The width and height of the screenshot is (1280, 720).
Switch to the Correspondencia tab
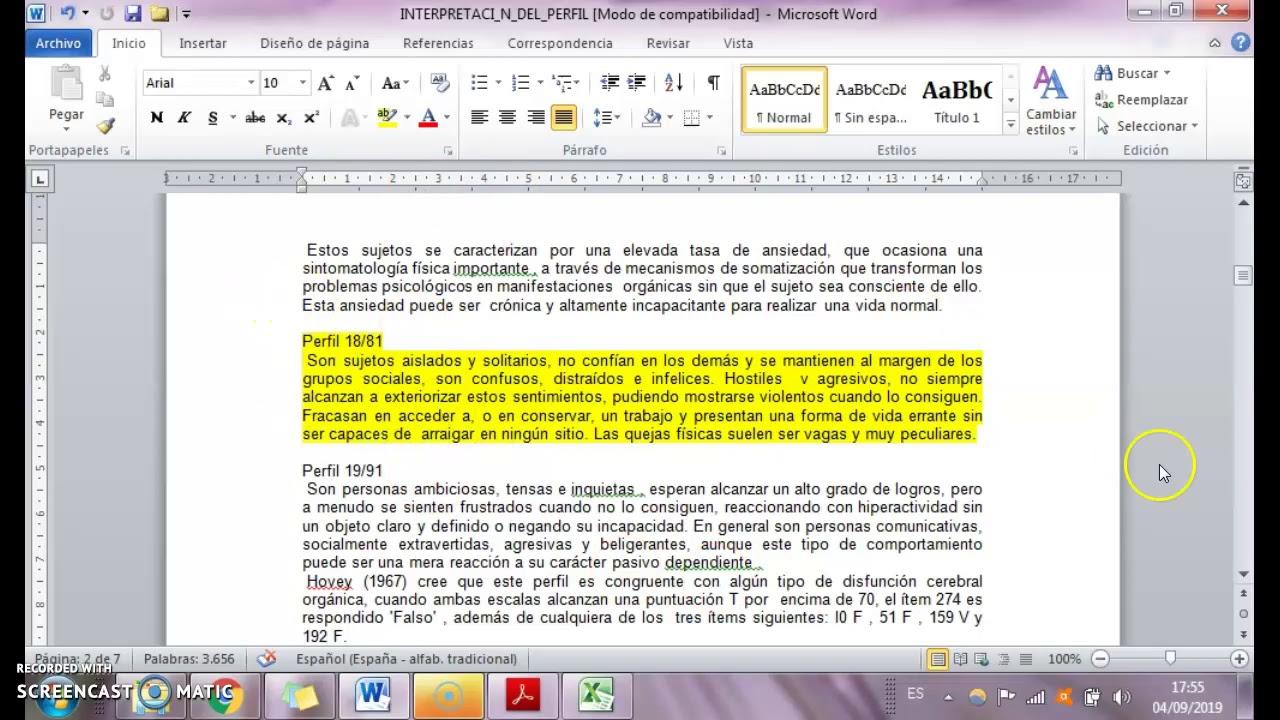(560, 43)
